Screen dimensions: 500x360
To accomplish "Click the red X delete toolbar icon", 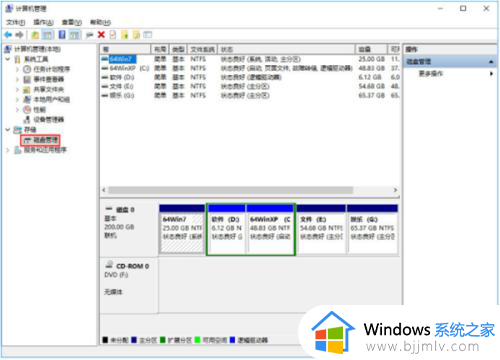I will tap(101, 35).
